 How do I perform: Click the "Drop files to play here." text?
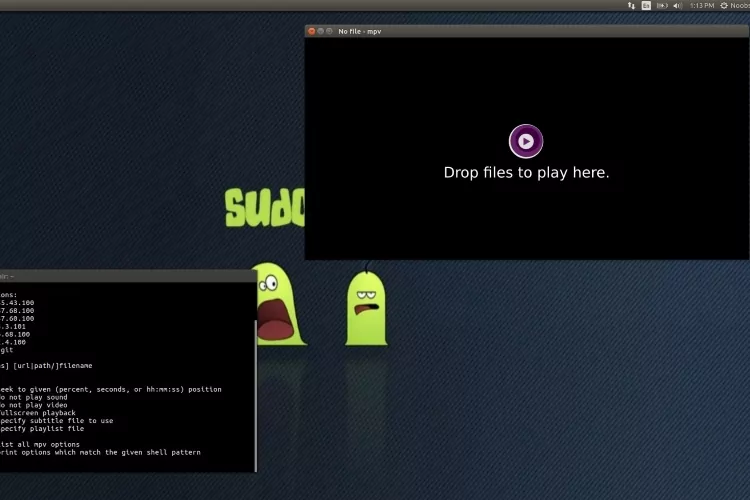tap(526, 173)
